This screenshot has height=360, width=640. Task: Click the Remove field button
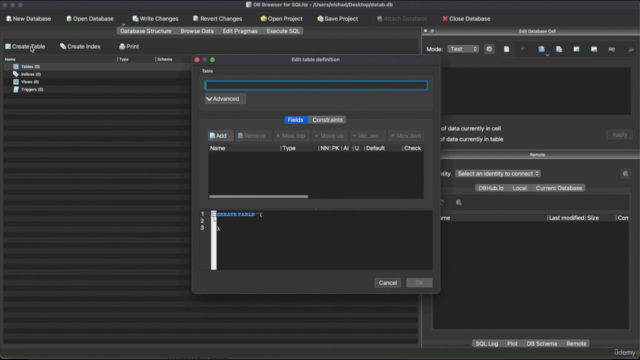(252, 136)
